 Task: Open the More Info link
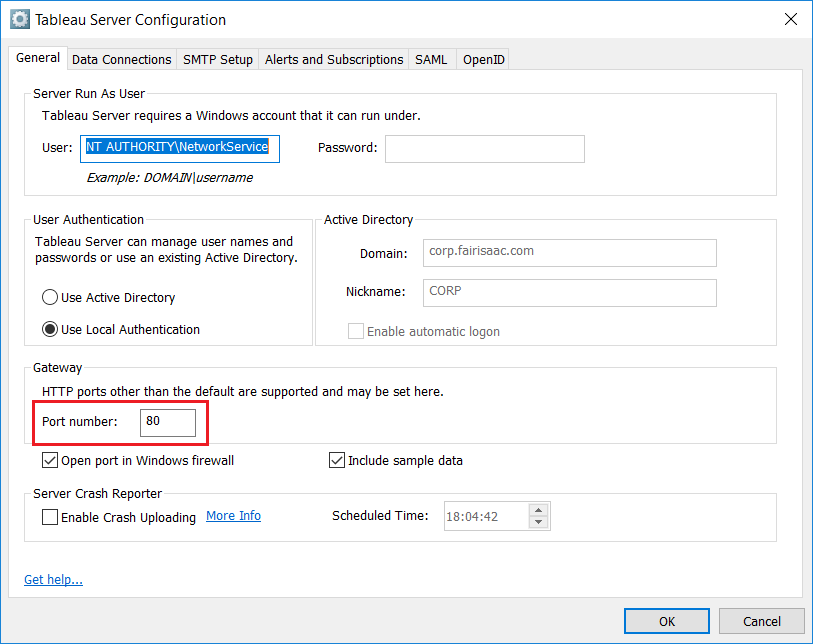click(x=234, y=516)
